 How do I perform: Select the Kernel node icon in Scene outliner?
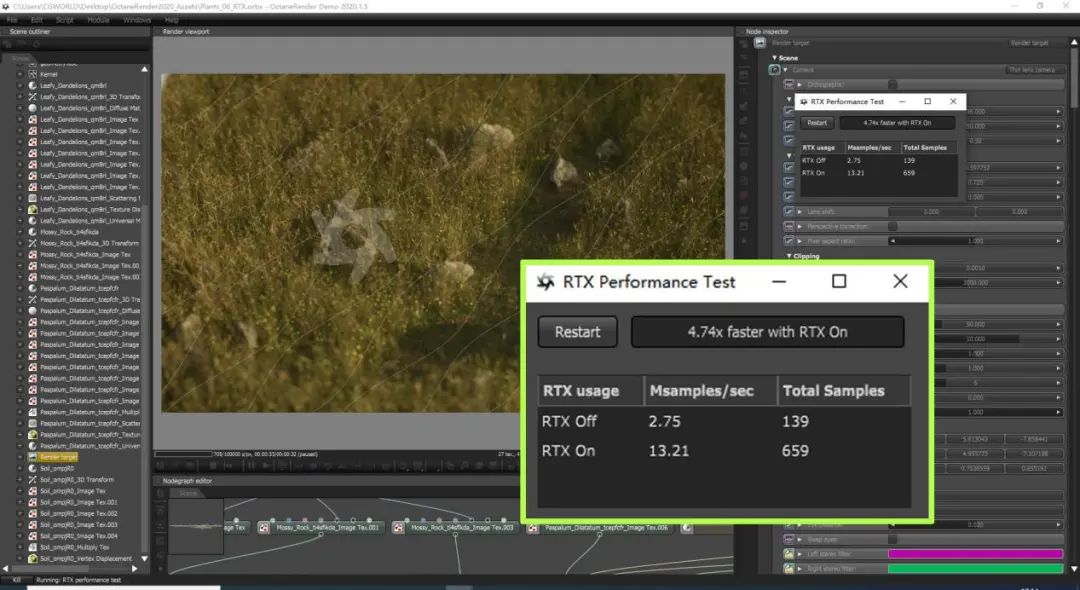pos(32,74)
